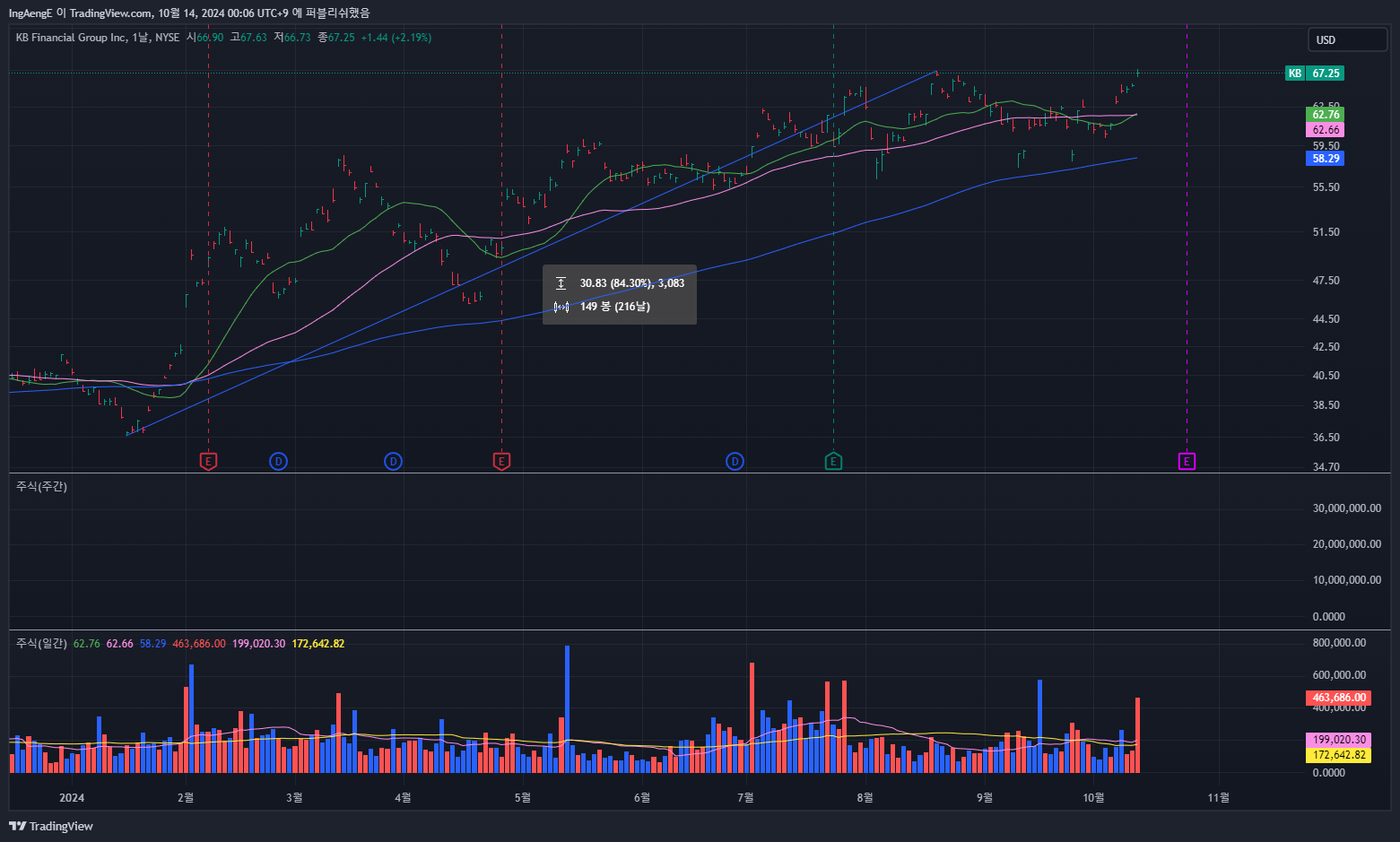Click the 34.70 price scale label
The image size is (1400, 842).
pos(1326,467)
